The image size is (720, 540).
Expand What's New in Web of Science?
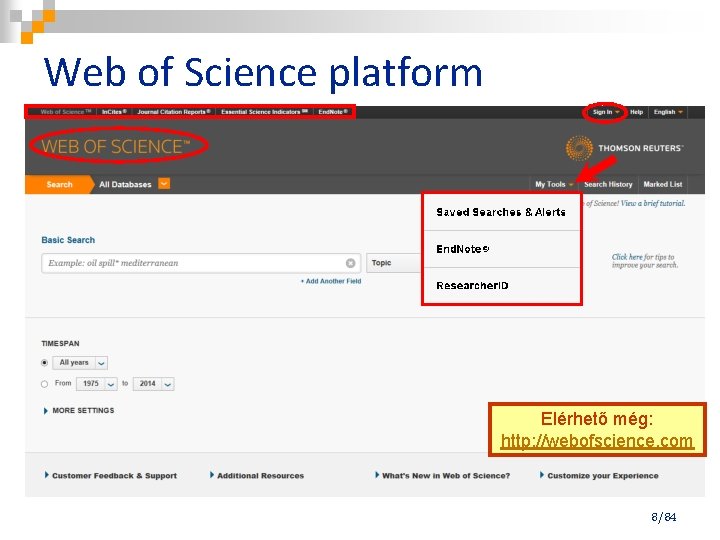click(x=443, y=476)
